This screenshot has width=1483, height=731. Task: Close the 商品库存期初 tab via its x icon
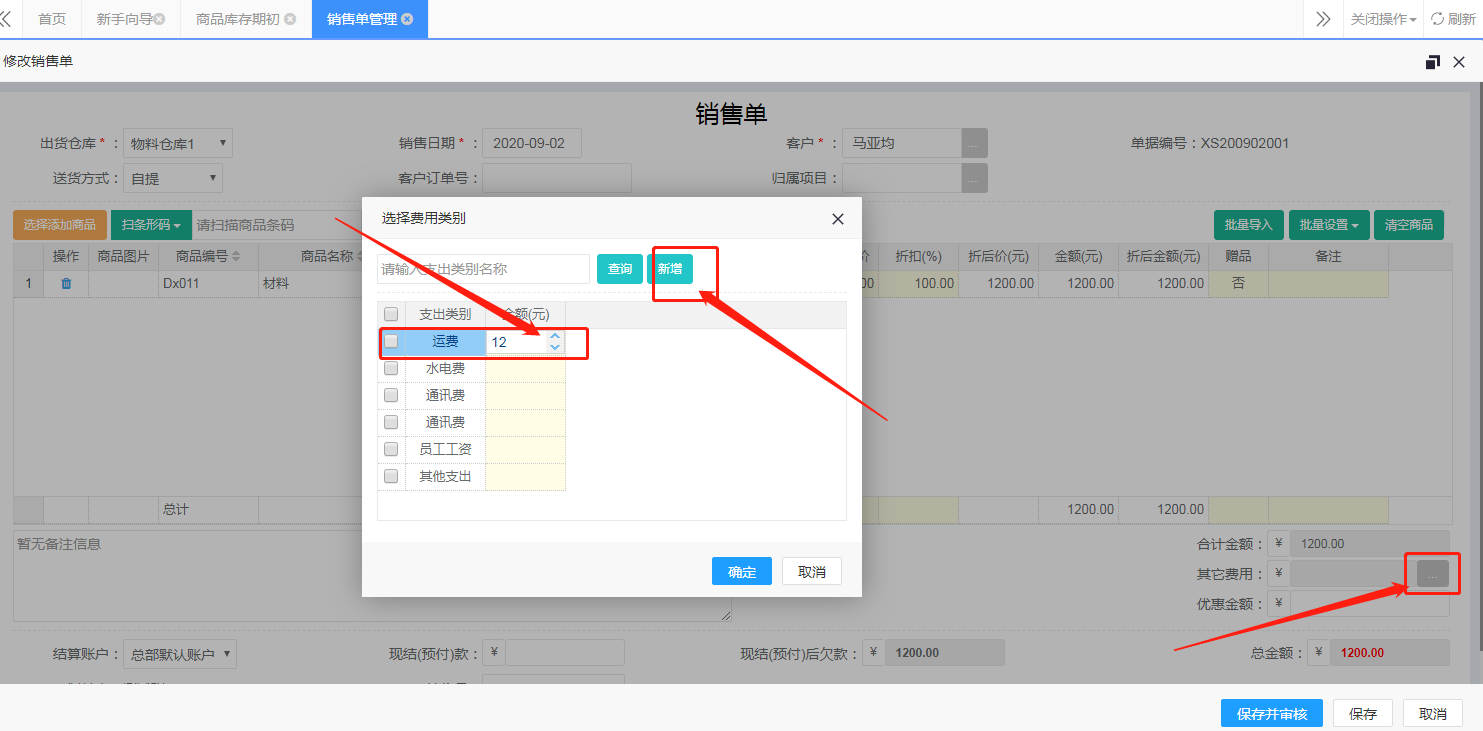point(290,19)
